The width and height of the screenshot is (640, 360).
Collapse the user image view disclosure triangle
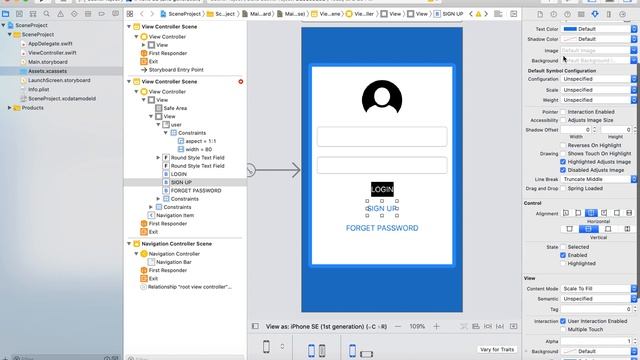(158, 124)
